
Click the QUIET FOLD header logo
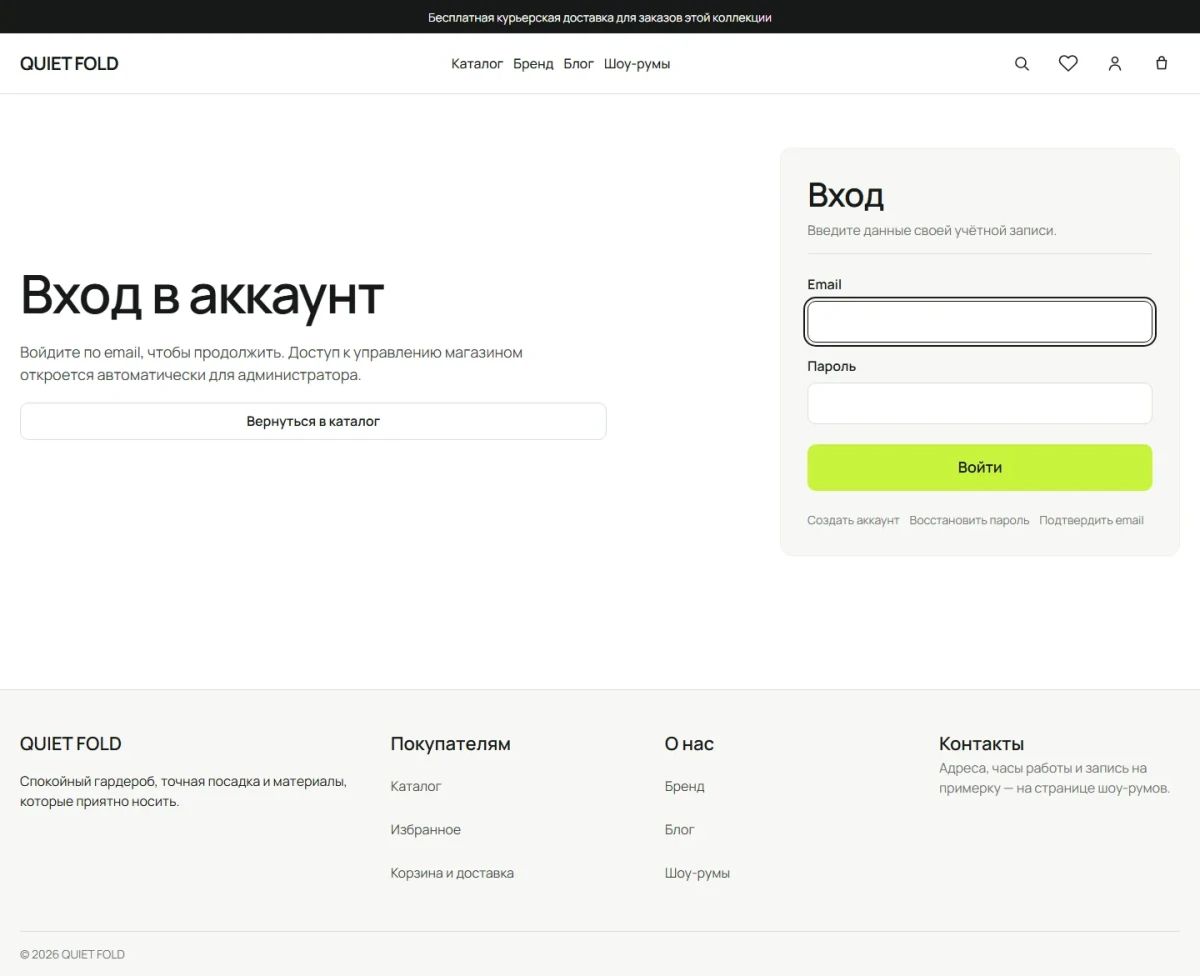point(69,64)
